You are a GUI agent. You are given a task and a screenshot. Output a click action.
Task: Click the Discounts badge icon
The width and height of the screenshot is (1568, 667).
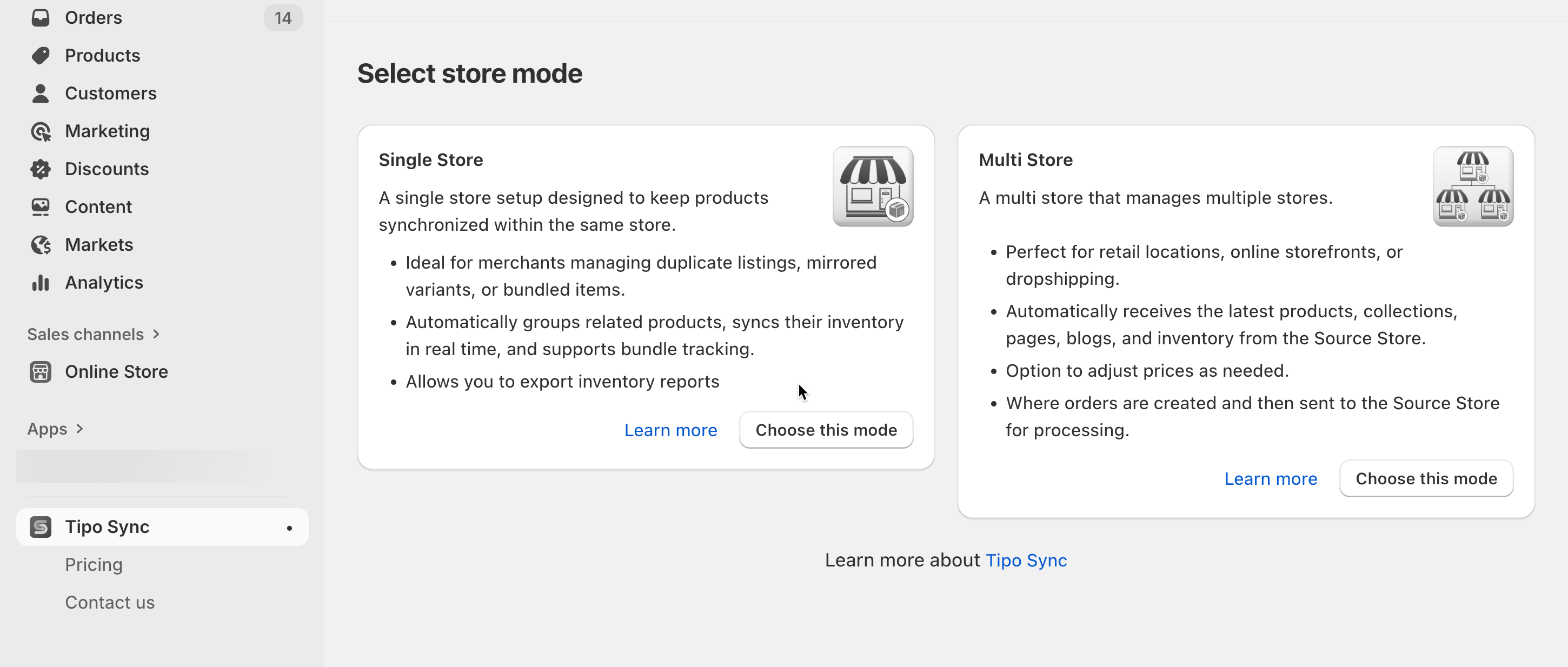40,169
